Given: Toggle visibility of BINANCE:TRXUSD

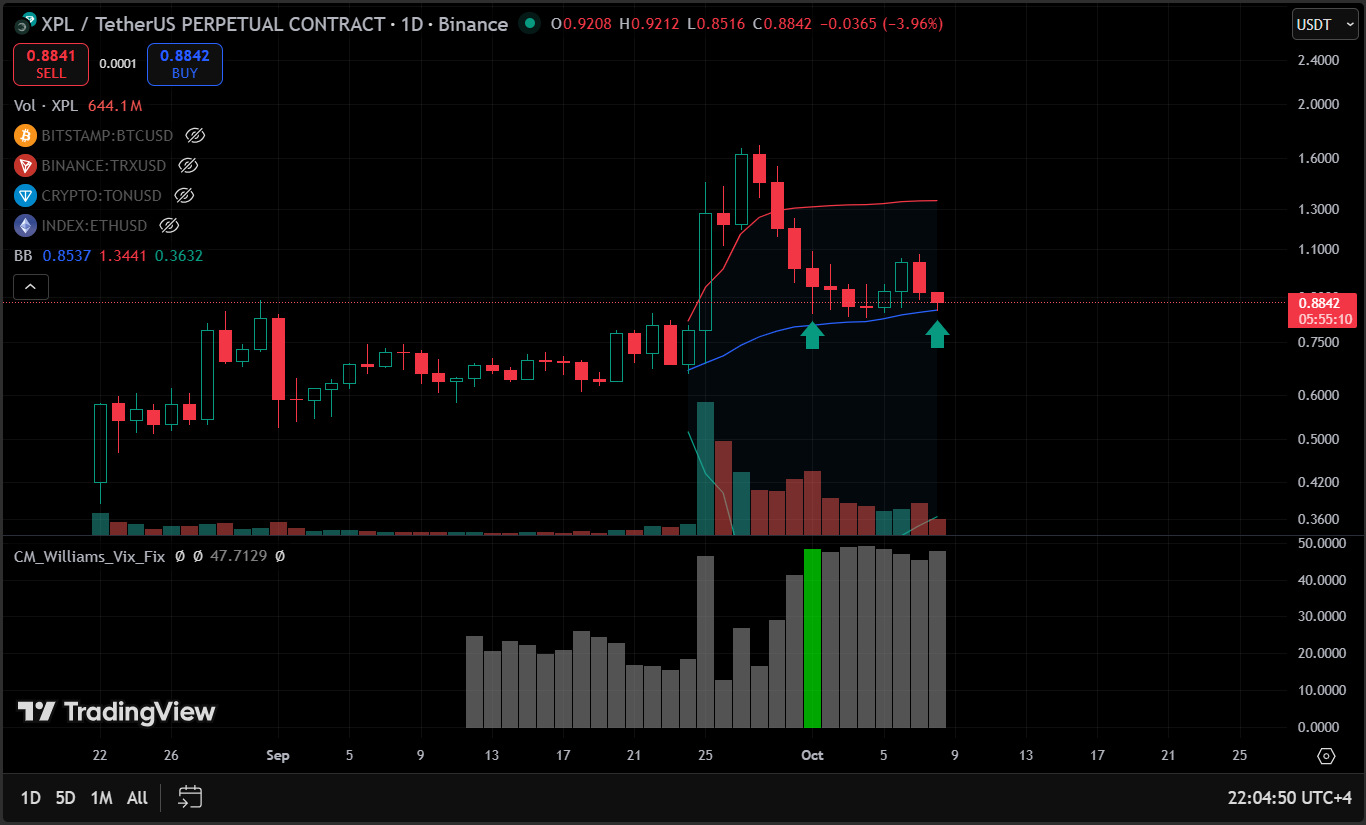Looking at the screenshot, I should pyautogui.click(x=187, y=165).
